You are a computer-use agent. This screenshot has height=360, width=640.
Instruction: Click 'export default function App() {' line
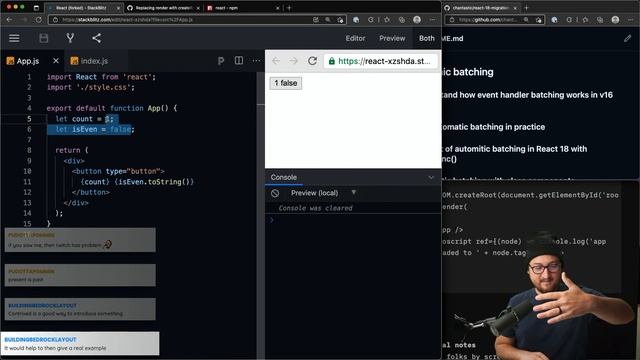[111, 108]
